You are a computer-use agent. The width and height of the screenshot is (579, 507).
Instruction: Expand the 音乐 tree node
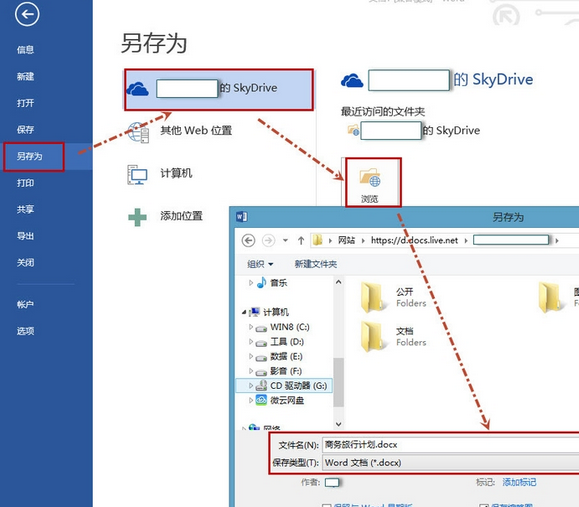pyautogui.click(x=251, y=283)
